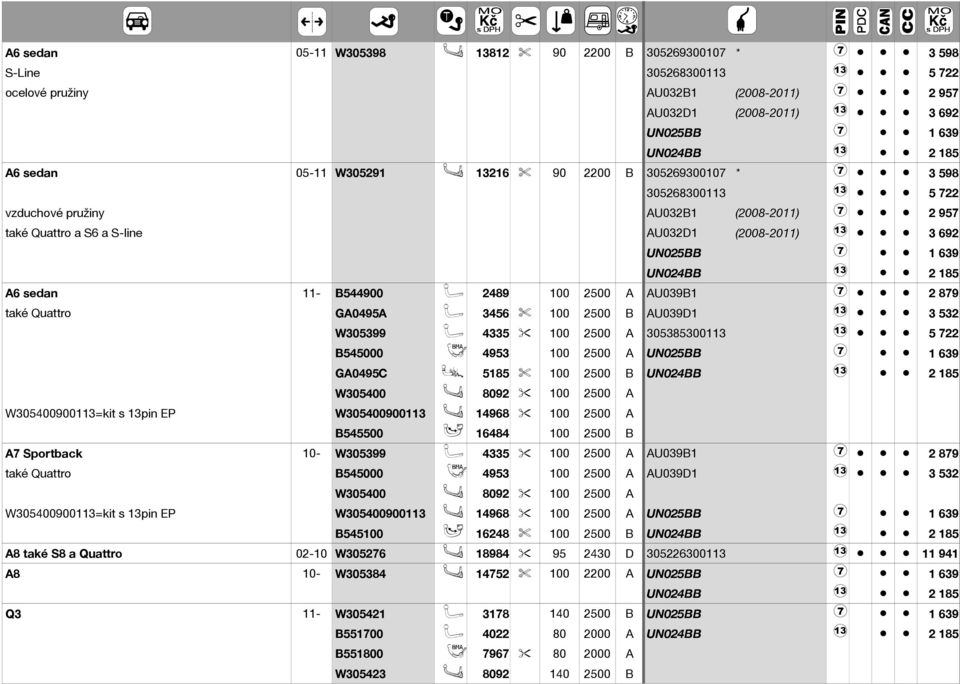Click the 13-pin circle beside 305226300113
Image resolution: width=960 pixels, height=684 pixels.
(840, 552)
